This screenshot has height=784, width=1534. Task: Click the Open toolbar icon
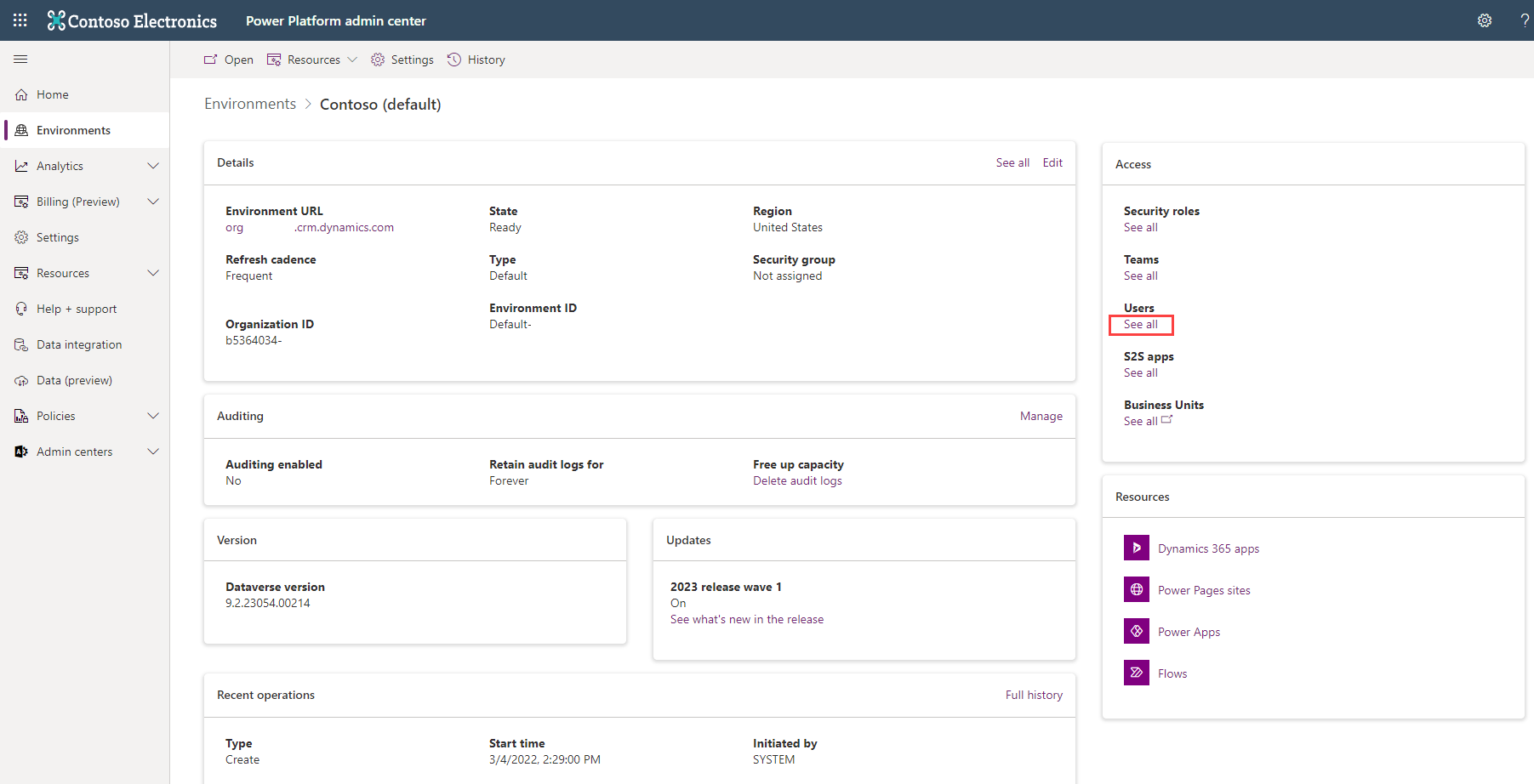pyautogui.click(x=210, y=60)
